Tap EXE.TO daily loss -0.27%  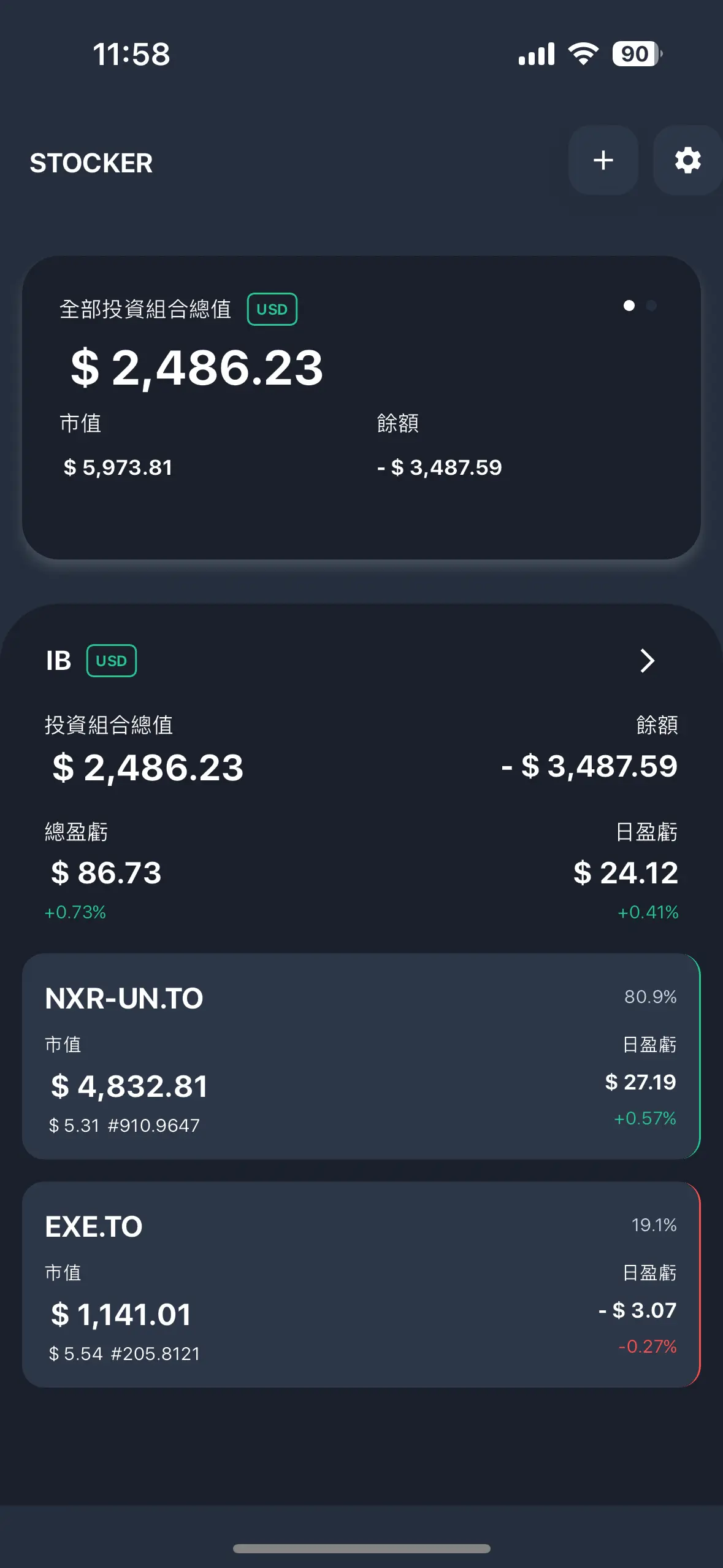tap(648, 1347)
